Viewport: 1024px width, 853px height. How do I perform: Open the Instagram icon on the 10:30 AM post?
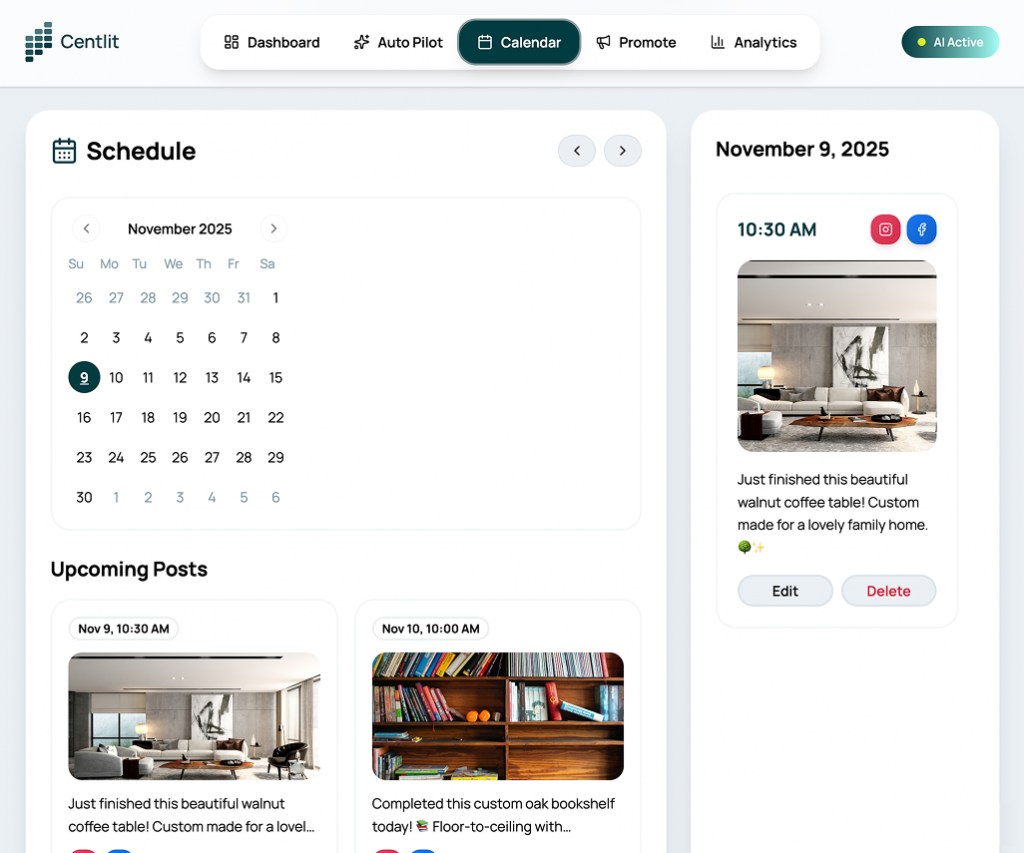point(885,229)
